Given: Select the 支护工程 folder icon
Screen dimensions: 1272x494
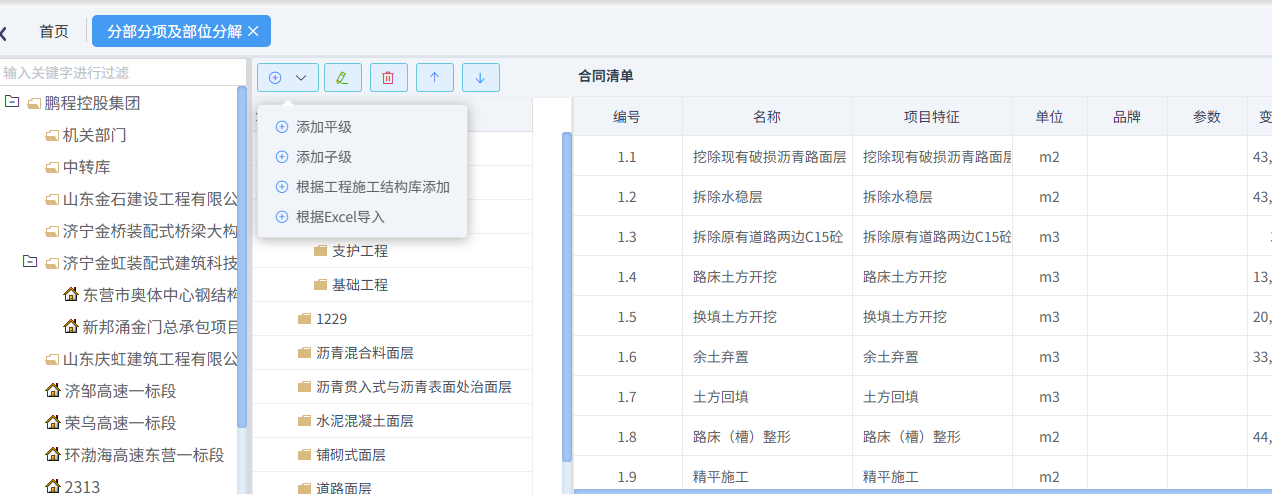Looking at the screenshot, I should (320, 250).
